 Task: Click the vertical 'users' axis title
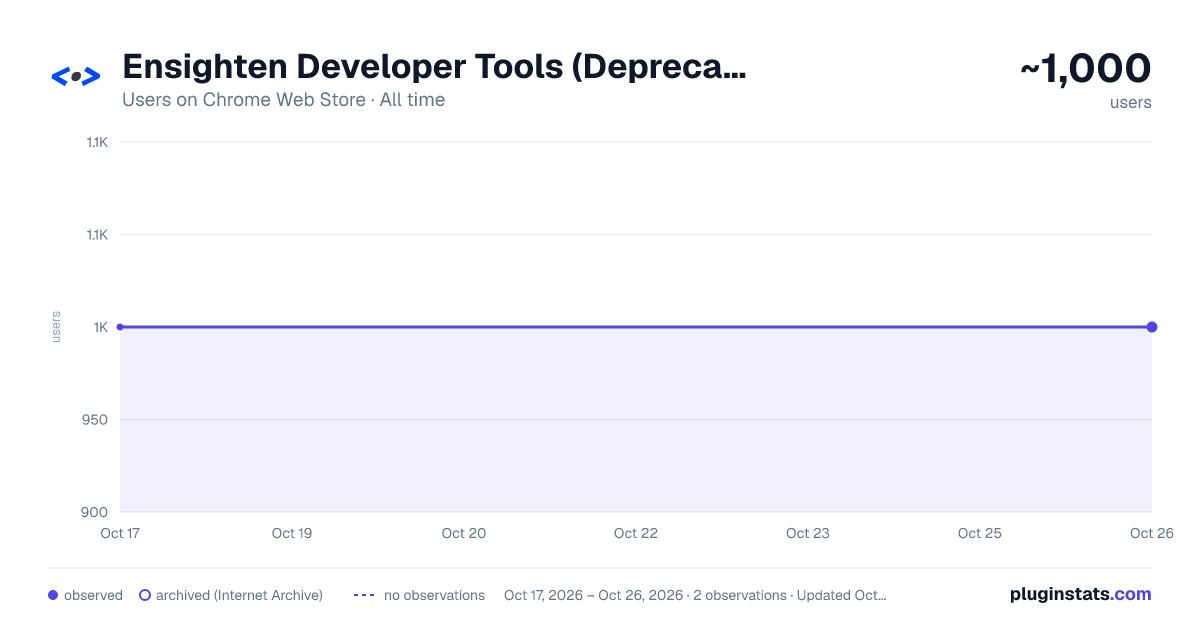point(56,327)
